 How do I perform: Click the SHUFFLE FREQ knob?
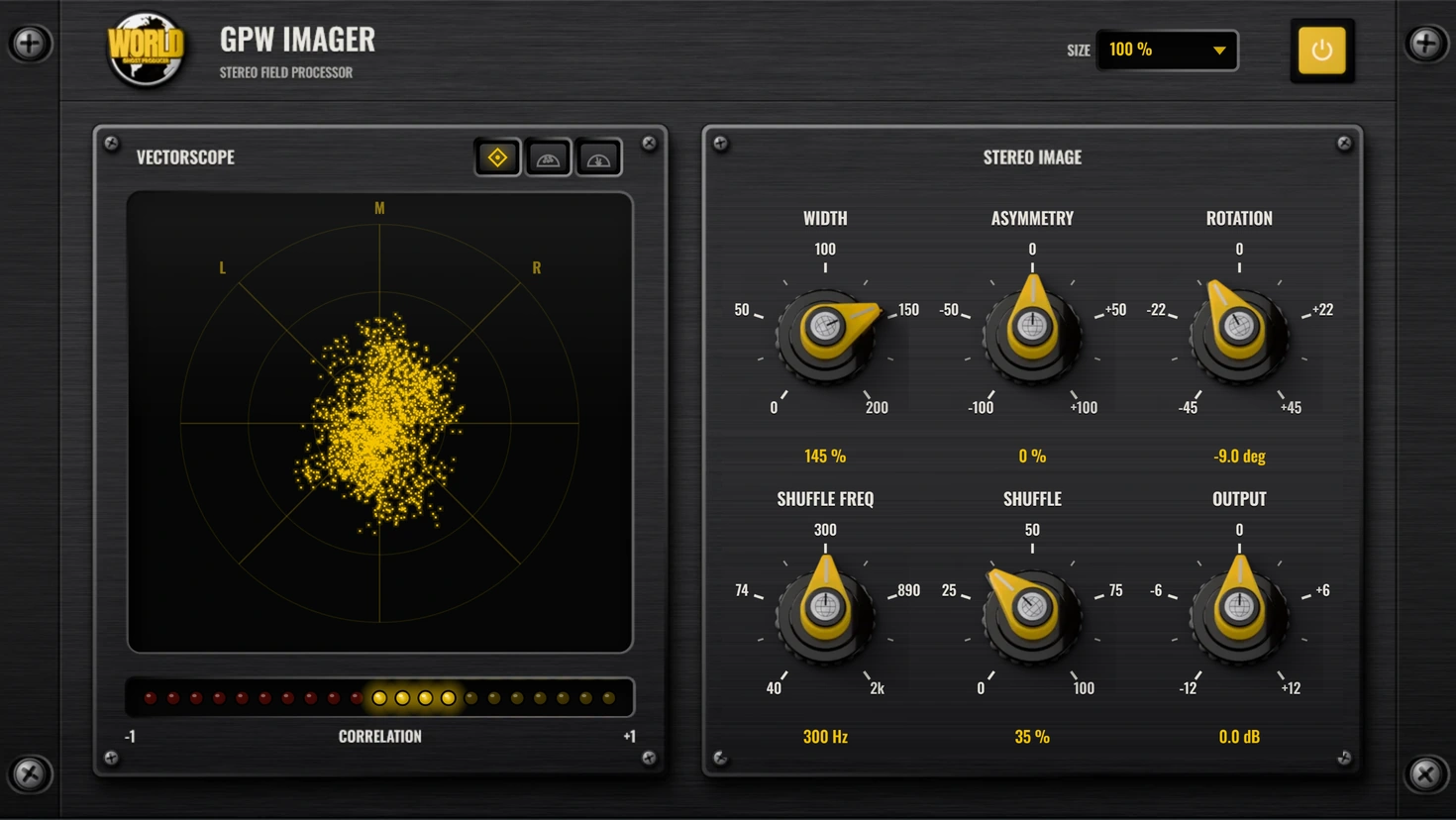click(825, 610)
